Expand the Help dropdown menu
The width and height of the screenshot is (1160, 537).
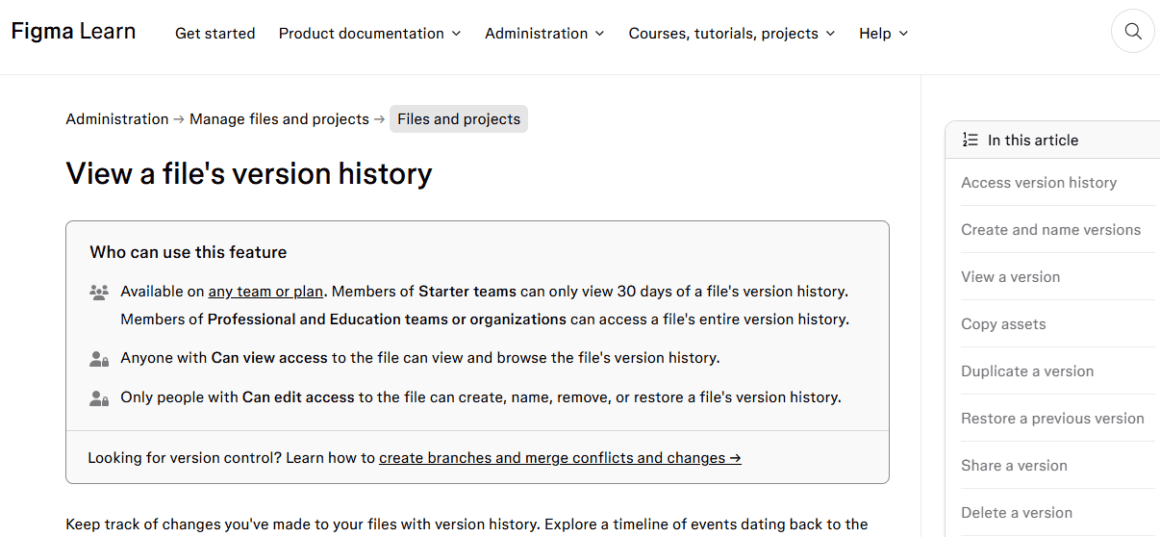point(883,33)
